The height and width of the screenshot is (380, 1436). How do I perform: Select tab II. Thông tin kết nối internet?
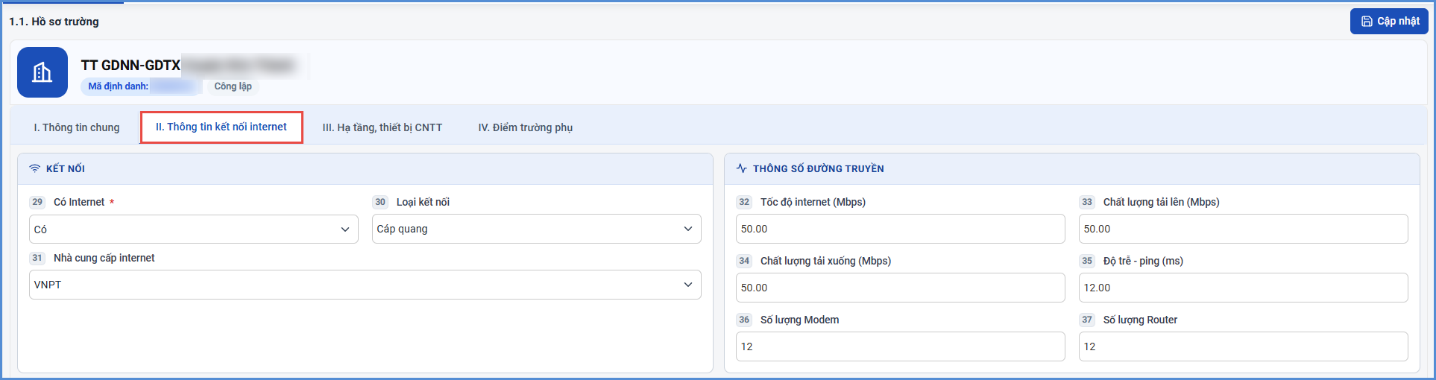click(x=221, y=127)
